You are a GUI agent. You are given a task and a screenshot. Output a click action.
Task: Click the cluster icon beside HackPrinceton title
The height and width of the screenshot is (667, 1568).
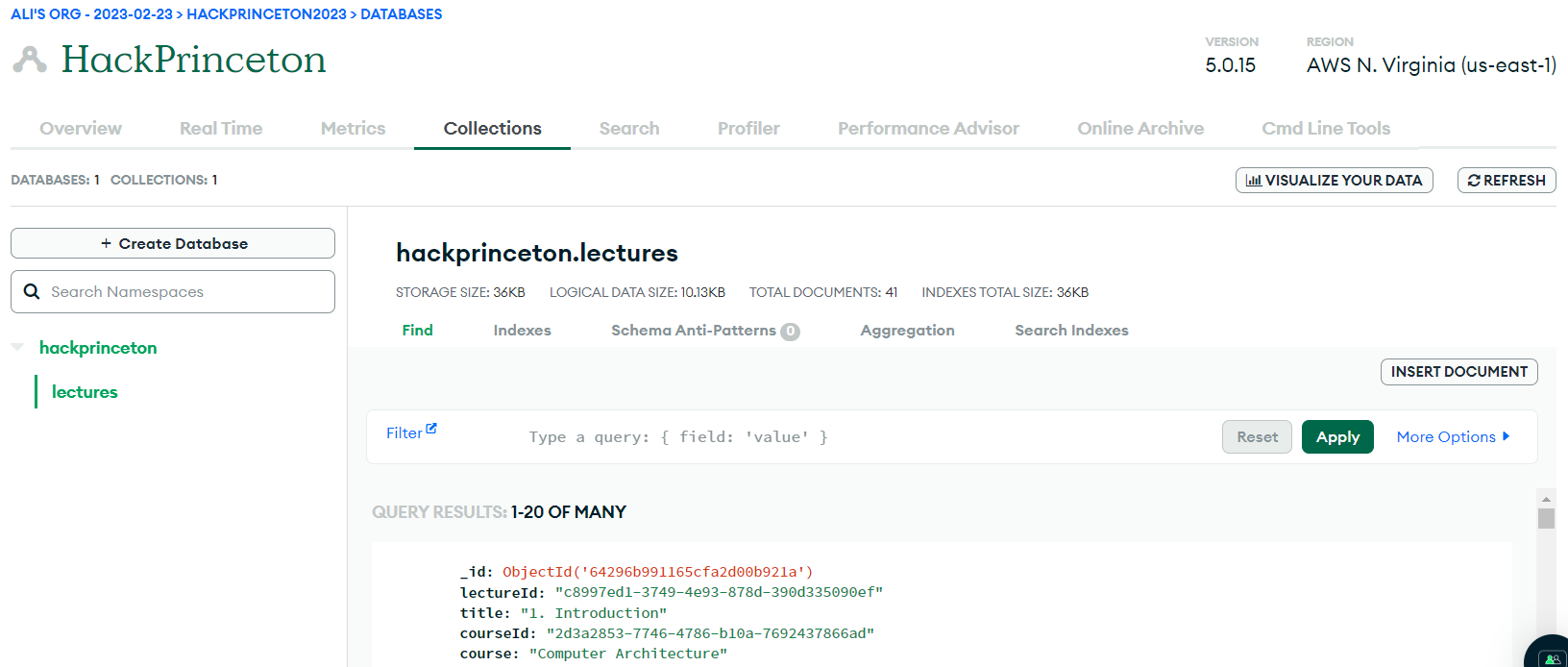coord(30,60)
